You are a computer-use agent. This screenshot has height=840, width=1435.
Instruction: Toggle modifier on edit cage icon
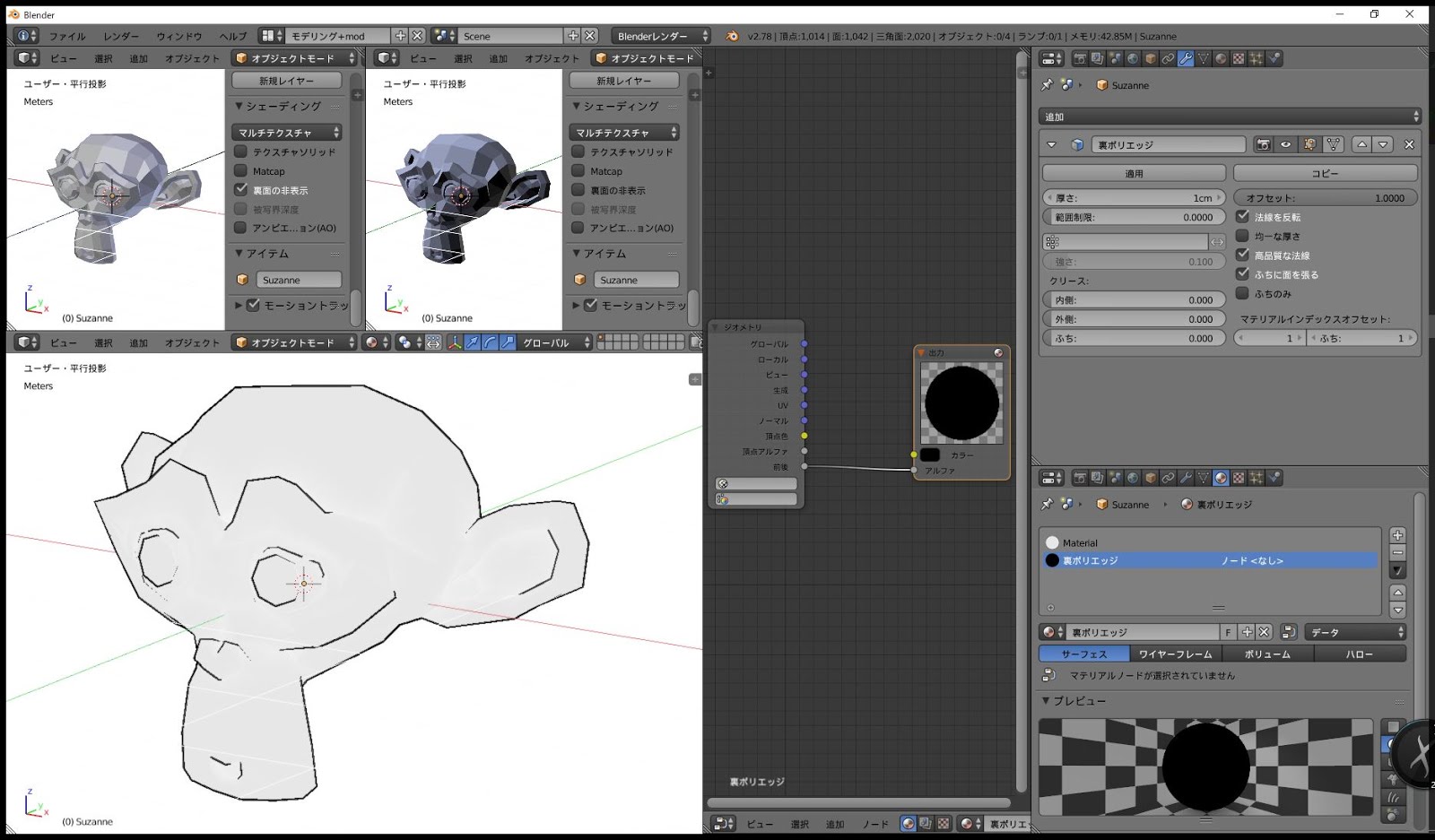(x=1333, y=144)
